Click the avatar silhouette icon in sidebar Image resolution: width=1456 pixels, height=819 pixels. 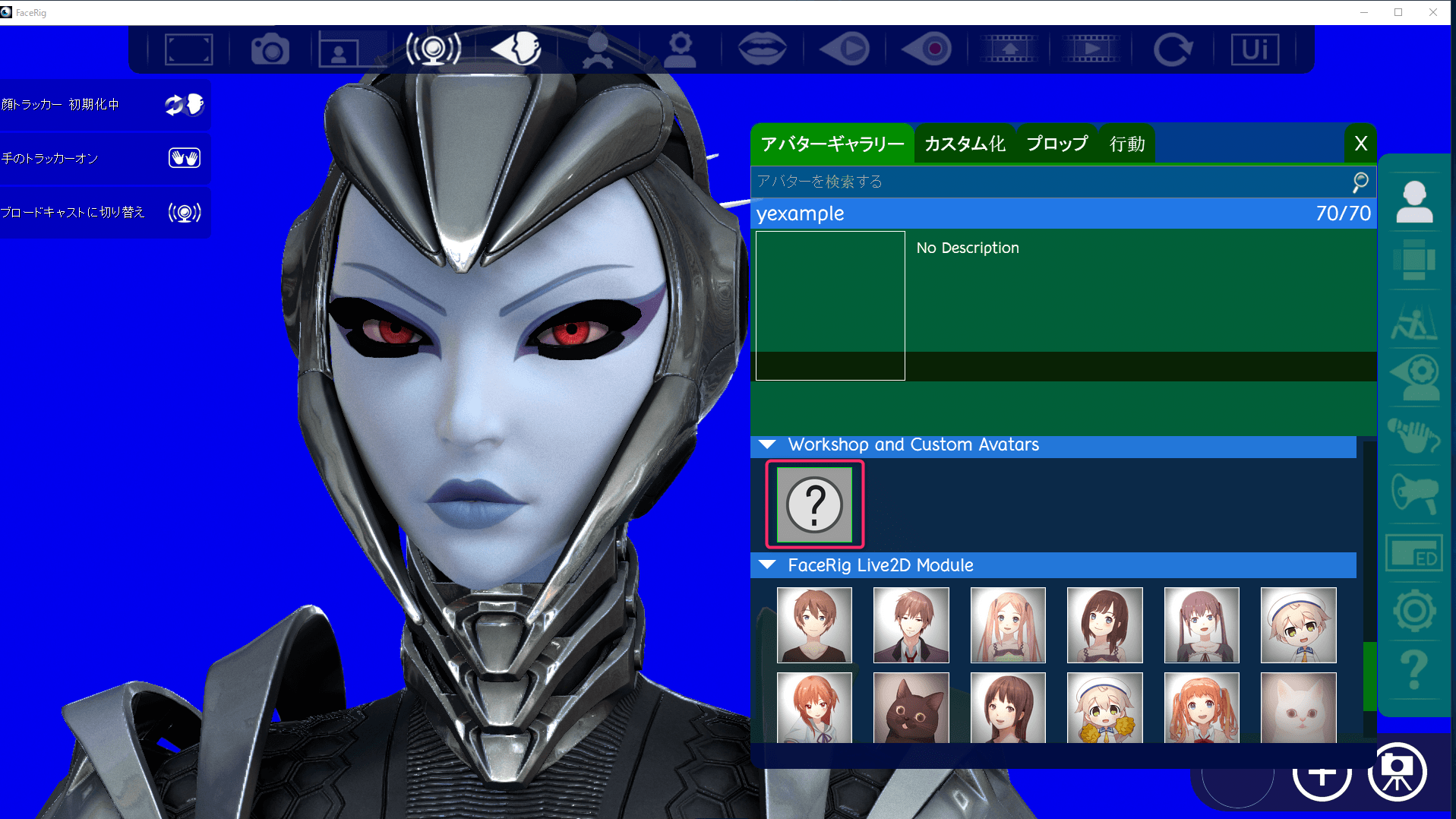[1413, 202]
